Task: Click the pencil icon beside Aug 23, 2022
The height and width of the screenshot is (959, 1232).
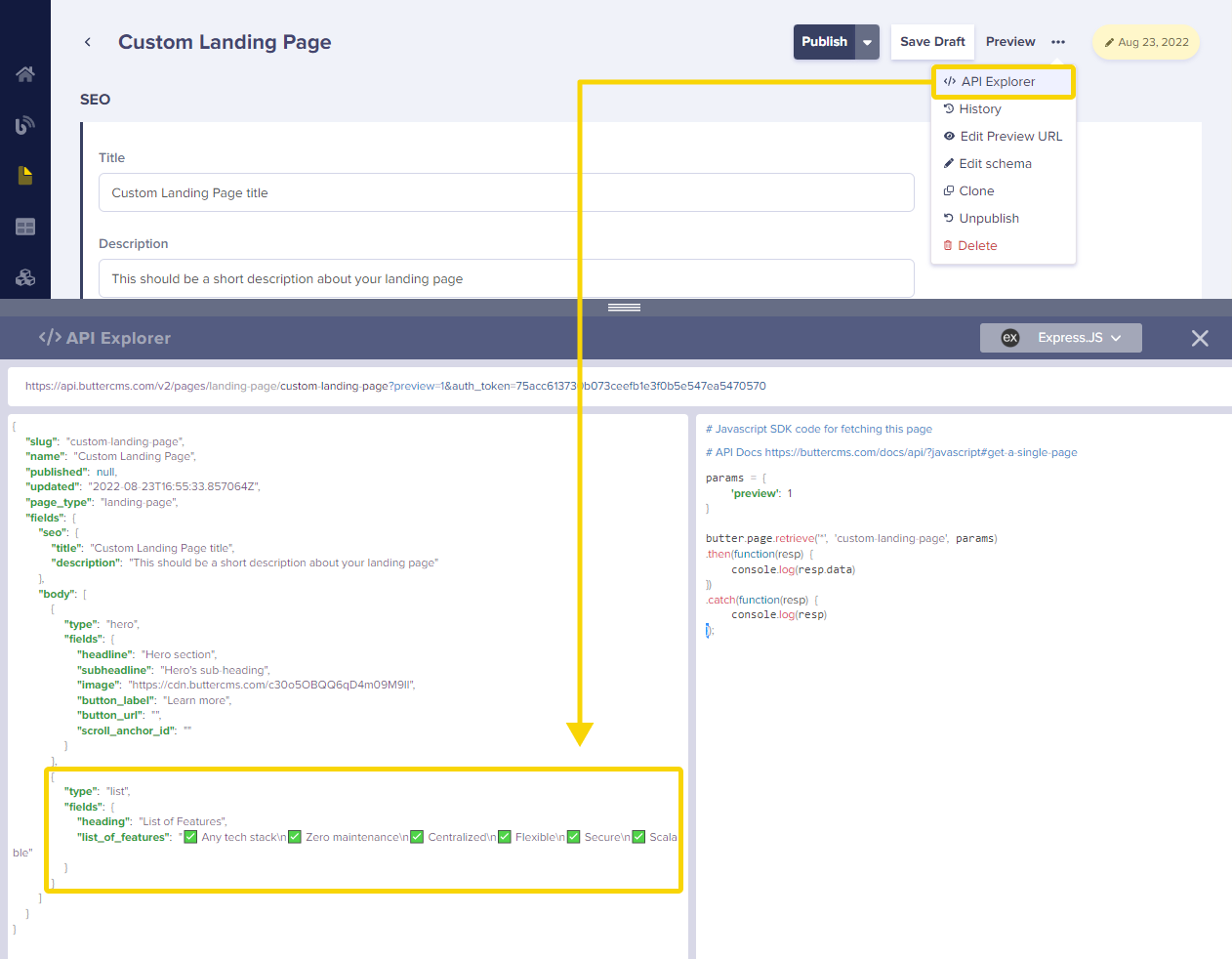Action: [1109, 42]
